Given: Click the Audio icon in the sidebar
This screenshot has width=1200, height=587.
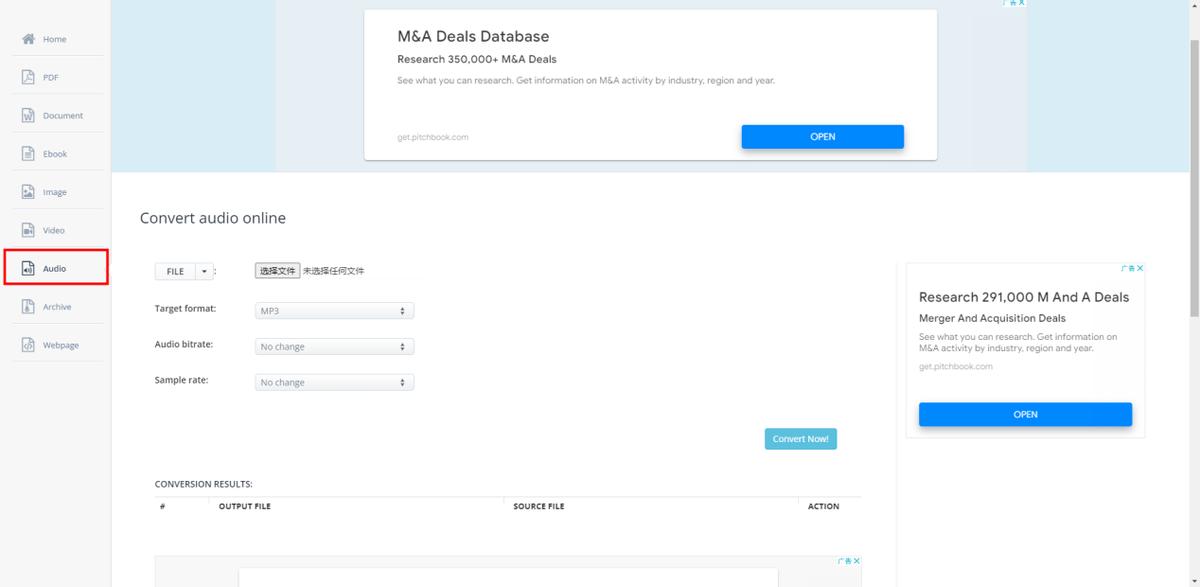Looking at the screenshot, I should tap(29, 269).
